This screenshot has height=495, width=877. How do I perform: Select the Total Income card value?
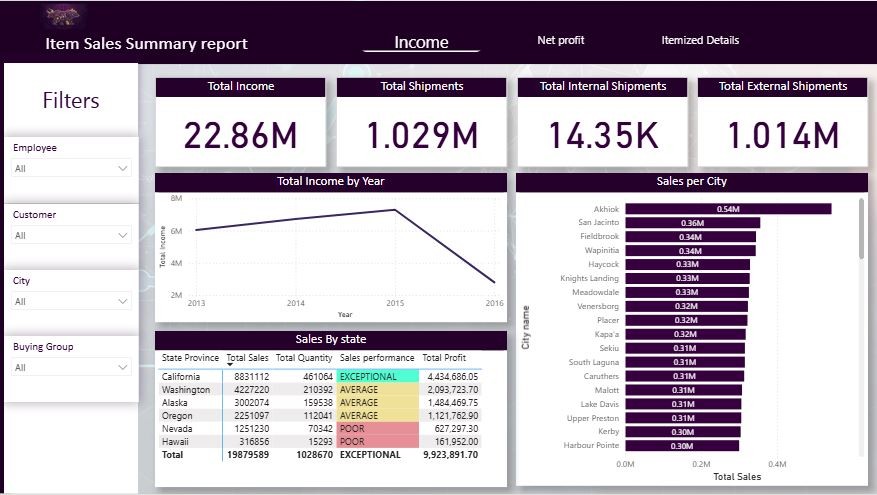241,136
